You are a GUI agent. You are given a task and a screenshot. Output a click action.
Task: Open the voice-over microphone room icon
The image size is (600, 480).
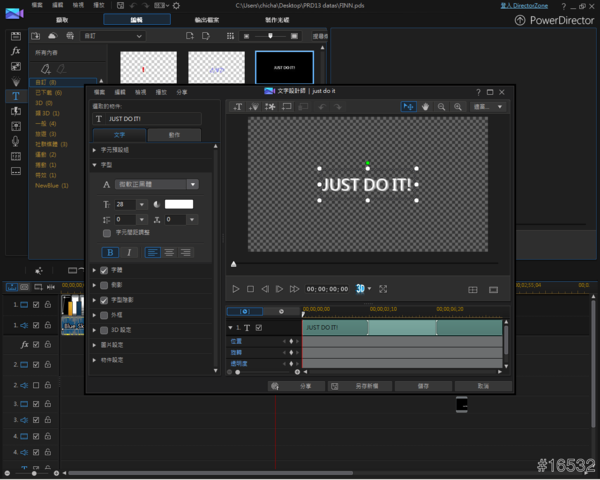point(16,141)
